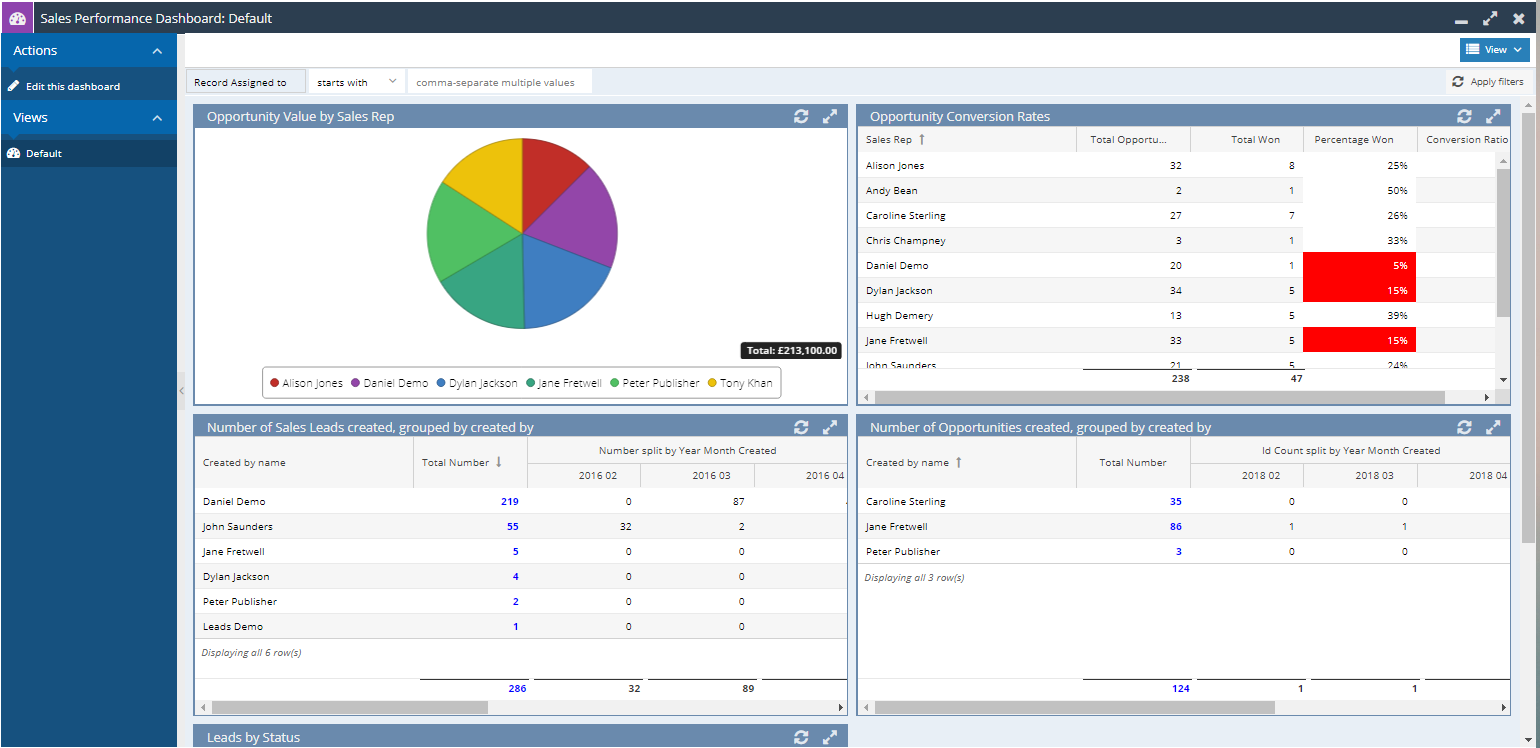Focus the comma-separate multiple values filter field

point(499,82)
